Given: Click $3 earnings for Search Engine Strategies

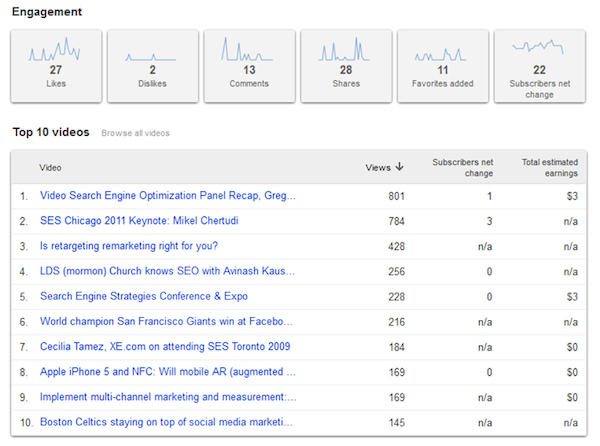Looking at the screenshot, I should coord(572,297).
